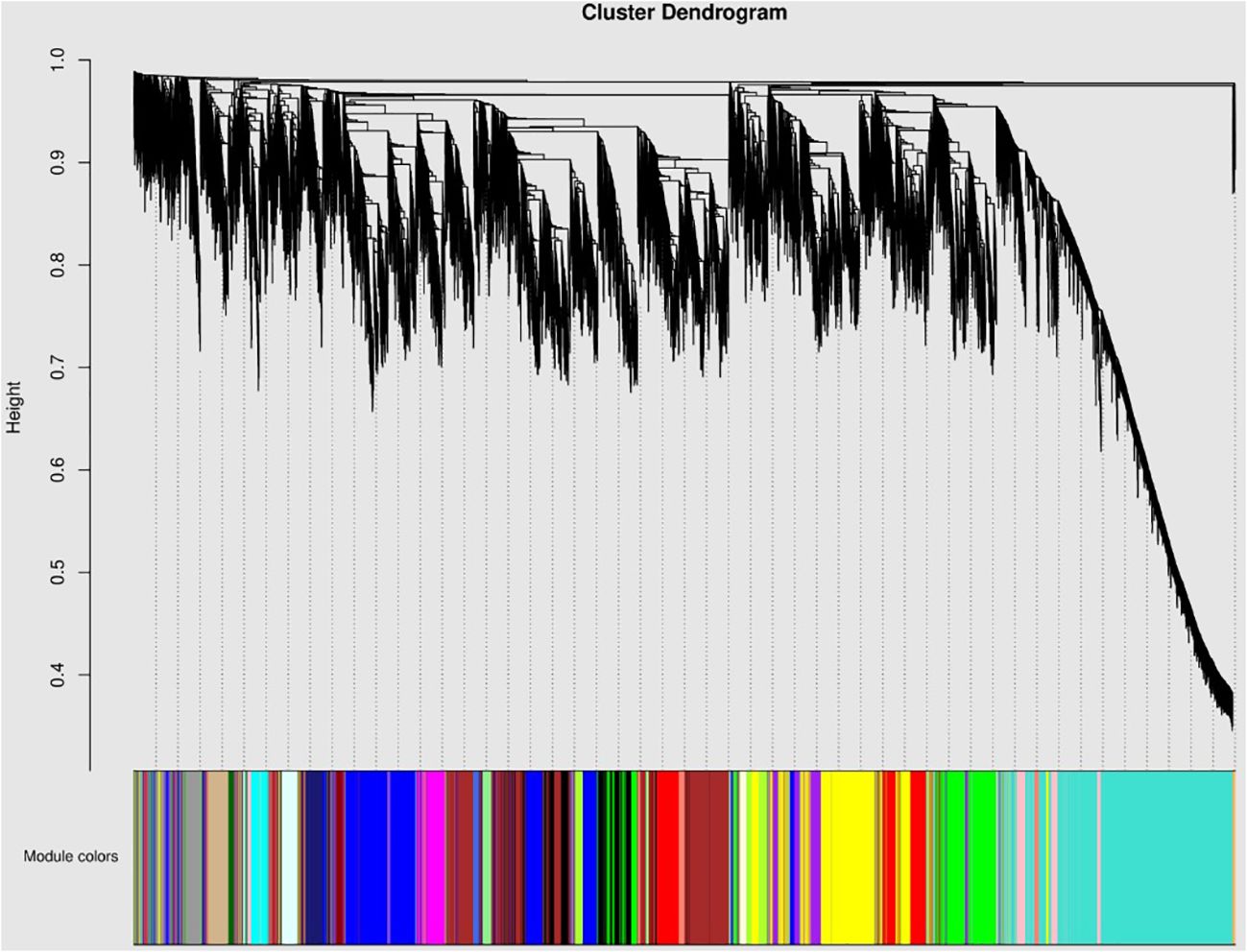Select the 0.9 tick on Height axis
Image resolution: width=1247 pixels, height=952 pixels.
(60, 163)
